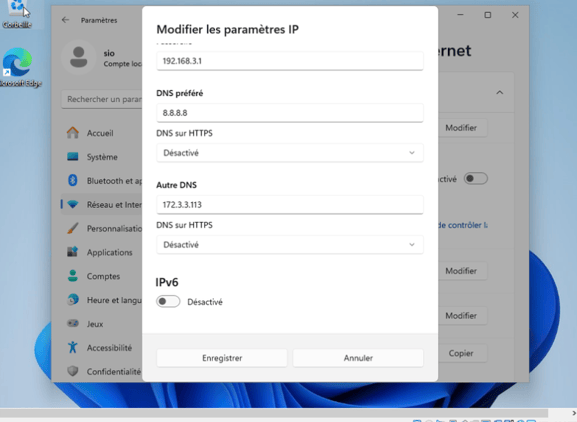Toggle the switch behind the dialog on the right
This screenshot has height=422, width=577.
(x=476, y=178)
